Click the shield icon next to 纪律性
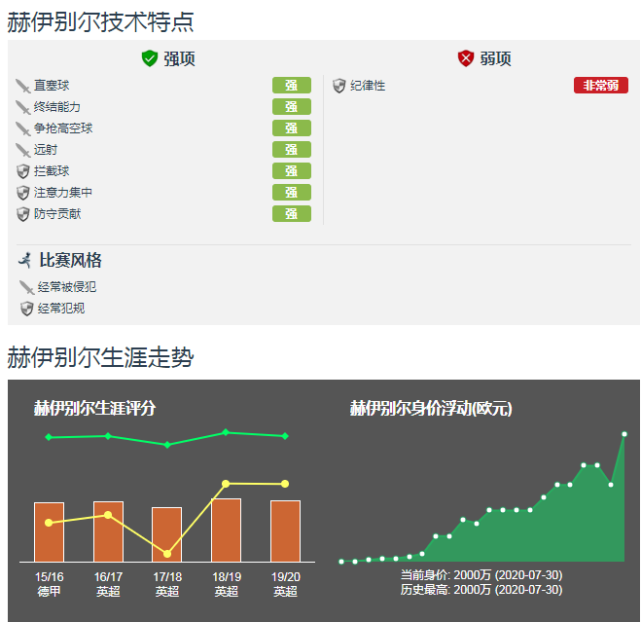The image size is (641, 622). tap(339, 86)
